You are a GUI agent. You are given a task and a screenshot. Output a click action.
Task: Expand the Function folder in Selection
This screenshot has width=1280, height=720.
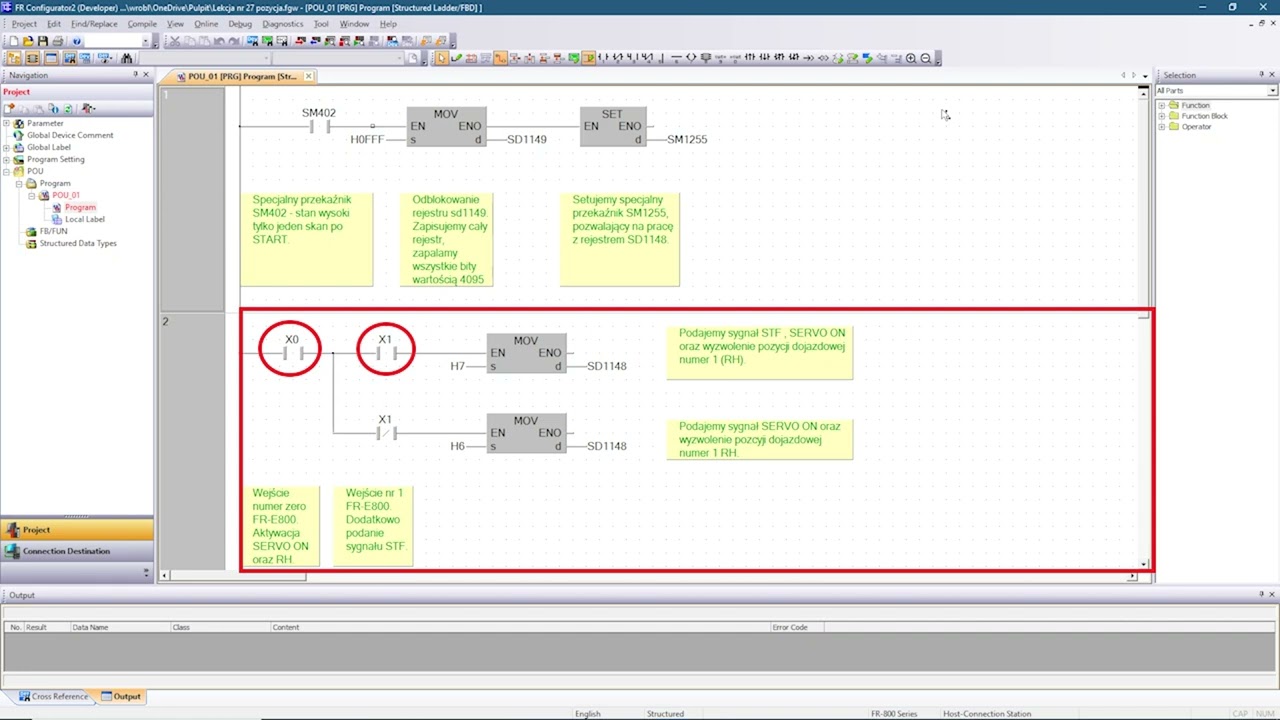point(1162,105)
